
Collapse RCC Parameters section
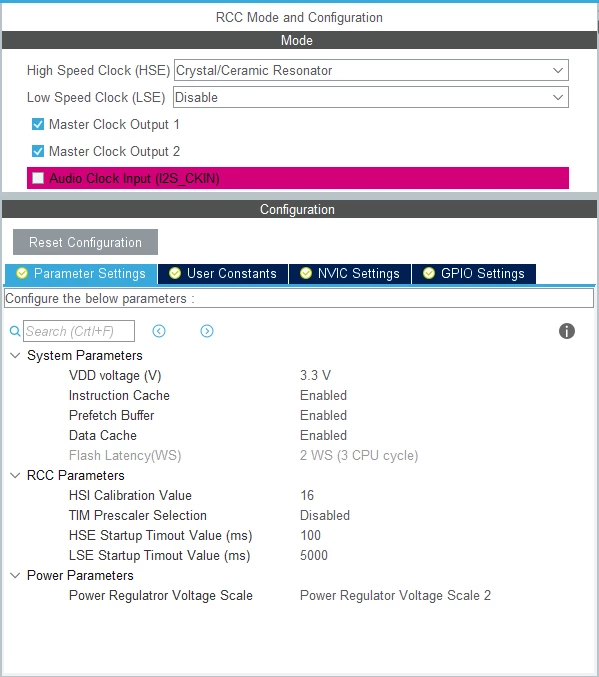point(15,475)
